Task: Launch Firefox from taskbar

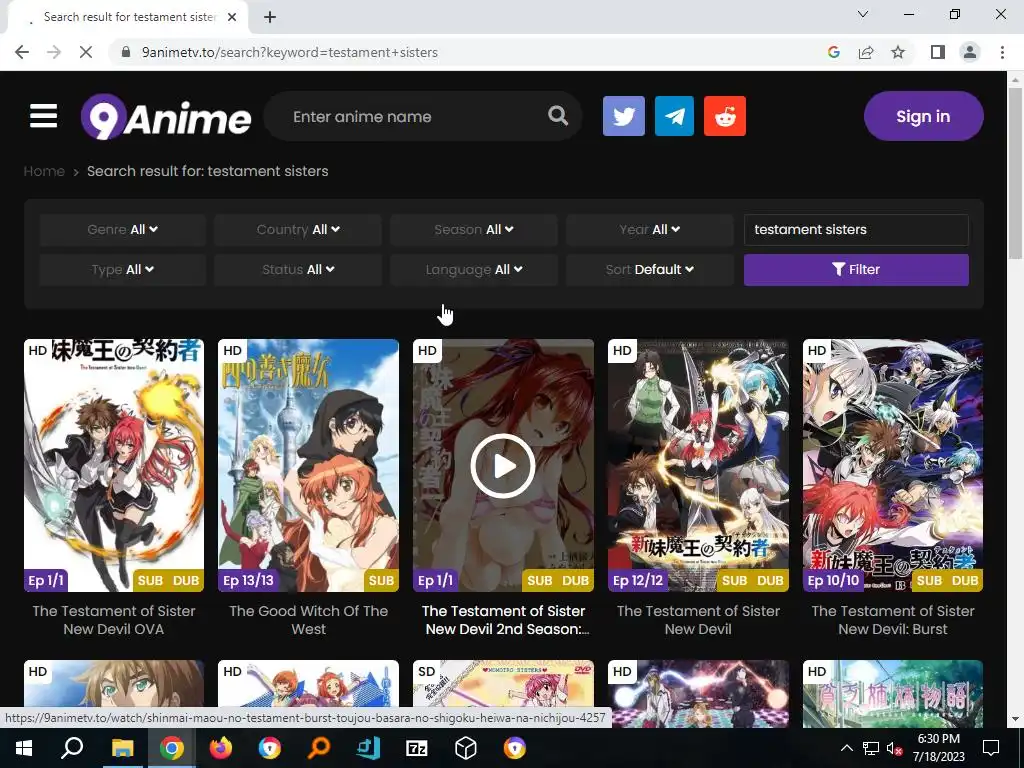Action: 221,748
